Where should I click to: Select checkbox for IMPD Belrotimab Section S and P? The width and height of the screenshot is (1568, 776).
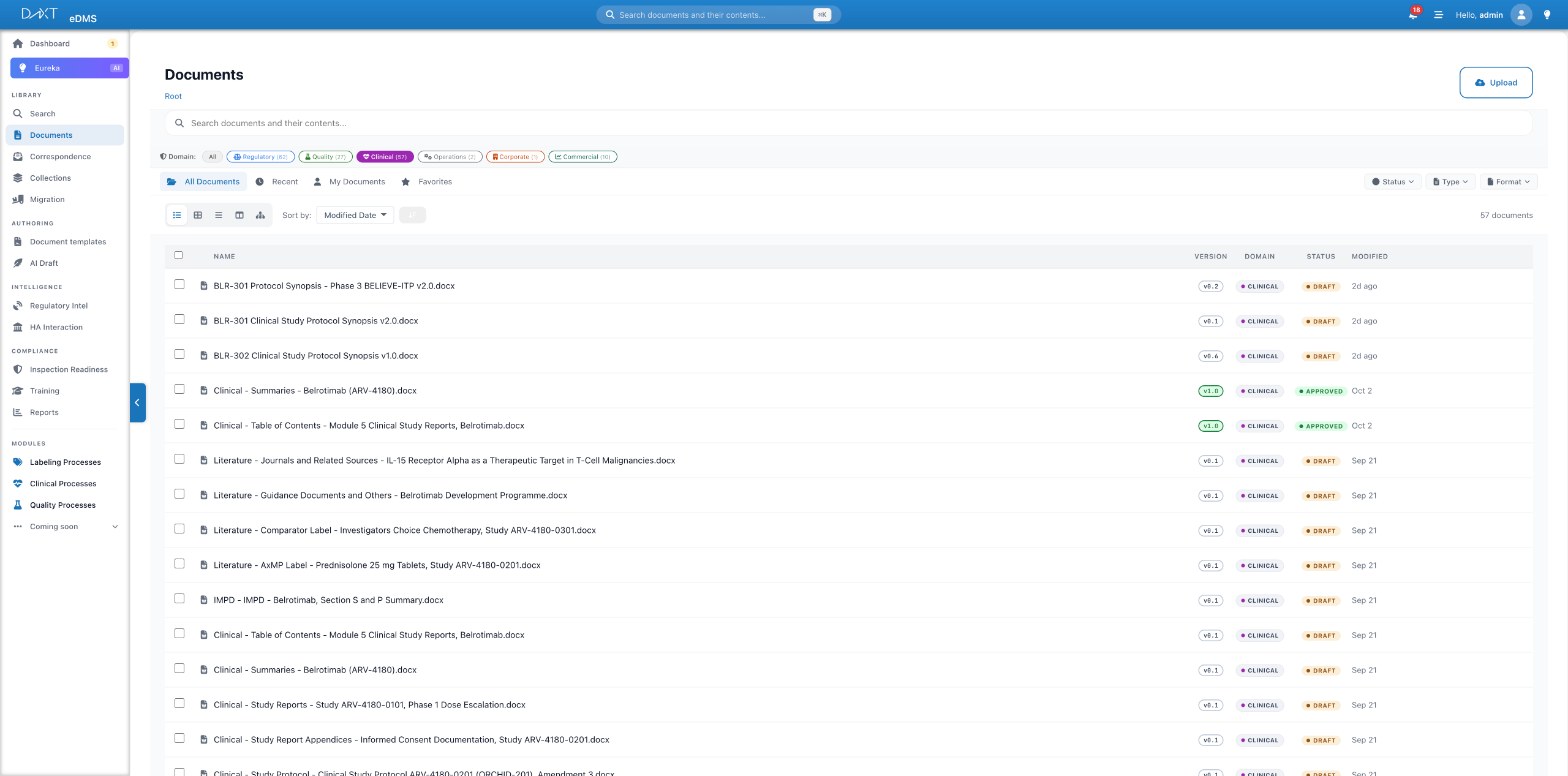(180, 598)
